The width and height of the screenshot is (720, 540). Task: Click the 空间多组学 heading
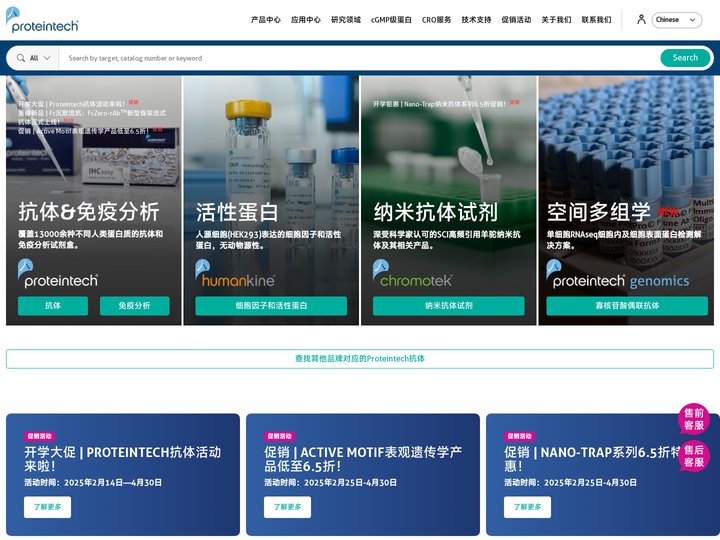coord(598,212)
